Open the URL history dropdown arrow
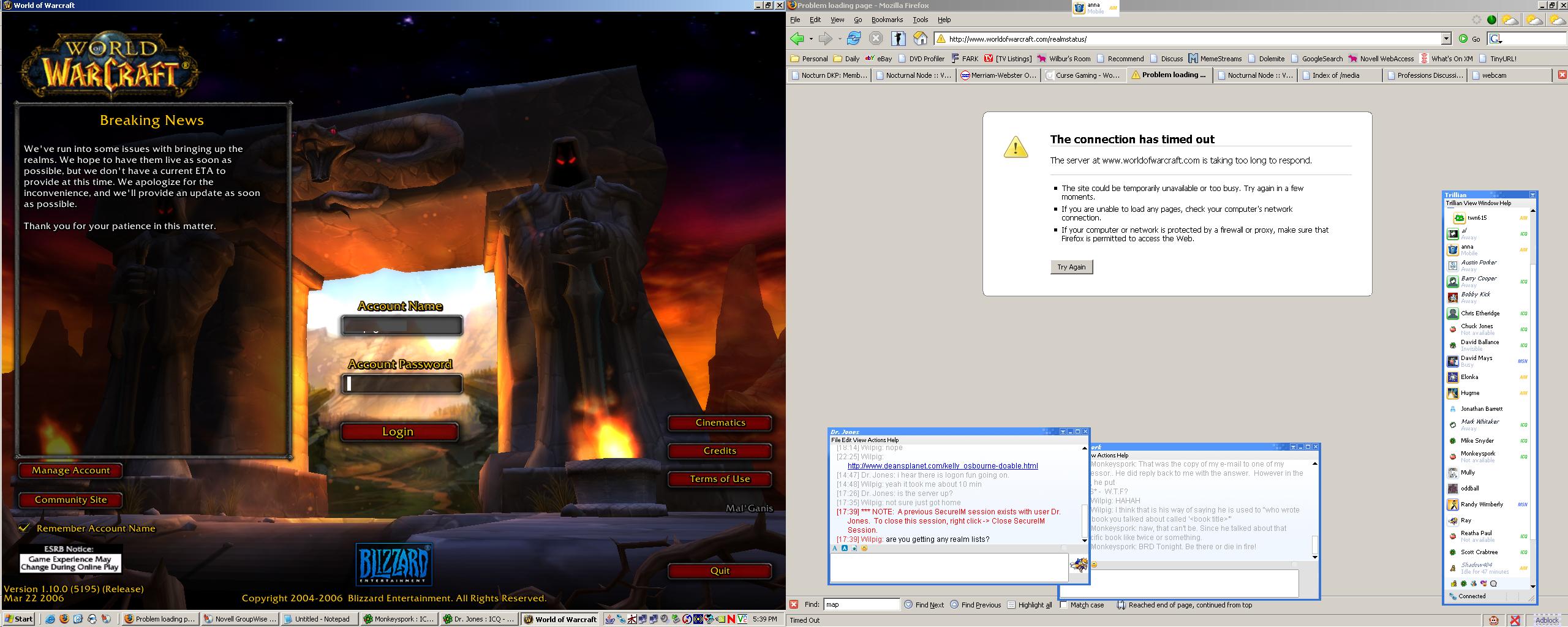This screenshot has height=627, width=1568. [1447, 39]
